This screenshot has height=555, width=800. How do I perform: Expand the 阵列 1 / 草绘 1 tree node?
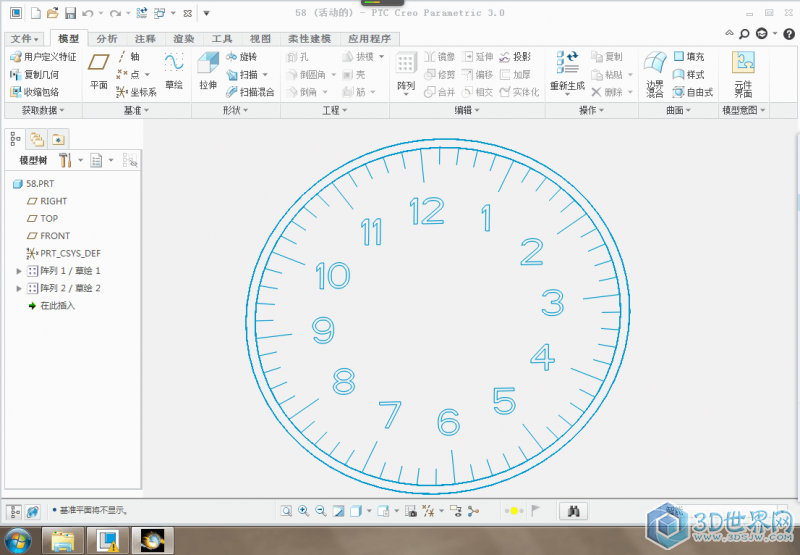[19, 271]
